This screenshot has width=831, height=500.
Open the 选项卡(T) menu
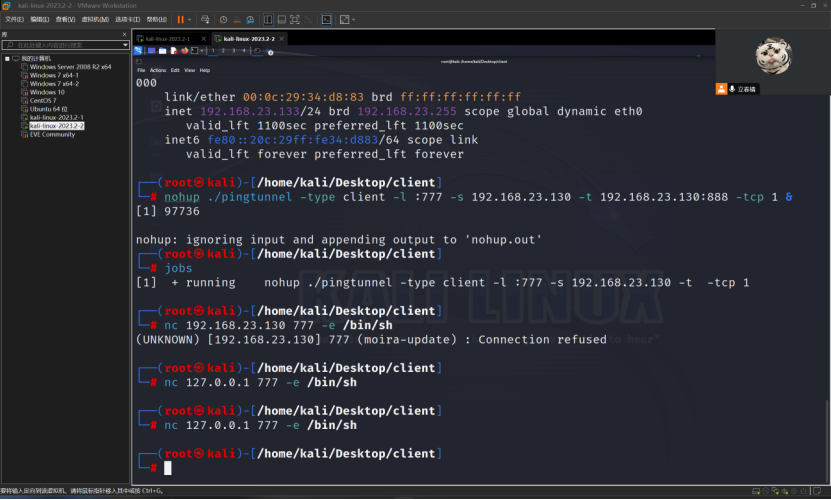[x=128, y=20]
